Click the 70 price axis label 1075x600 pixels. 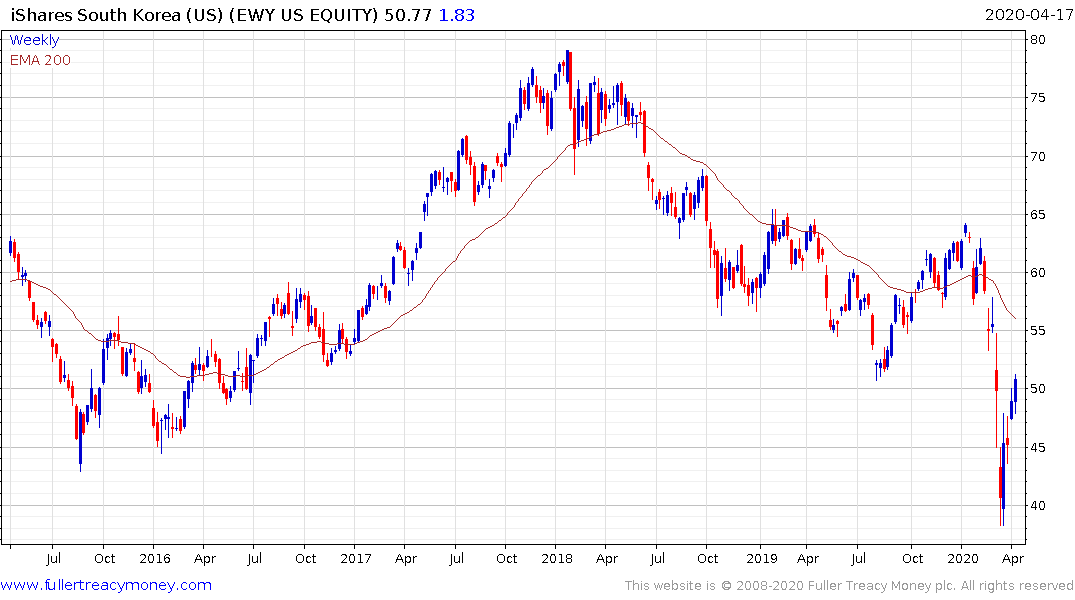point(1037,156)
